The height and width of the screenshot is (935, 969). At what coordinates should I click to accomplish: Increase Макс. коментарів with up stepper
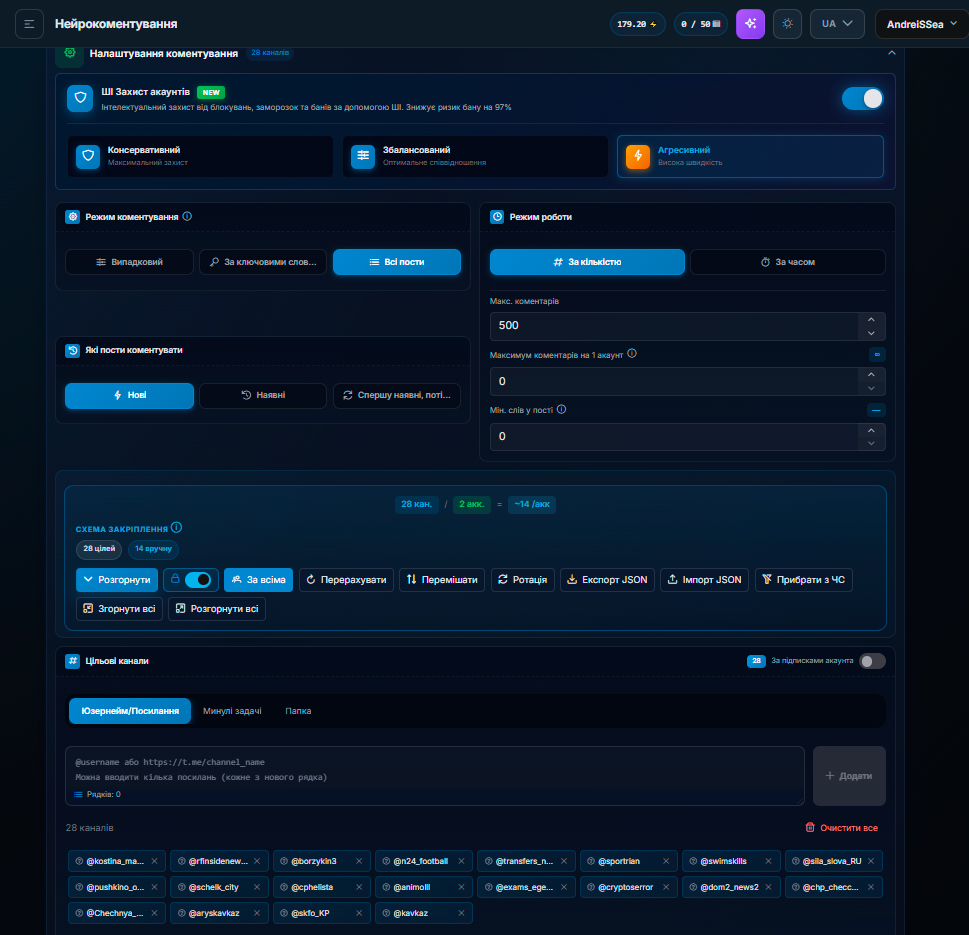[871, 319]
